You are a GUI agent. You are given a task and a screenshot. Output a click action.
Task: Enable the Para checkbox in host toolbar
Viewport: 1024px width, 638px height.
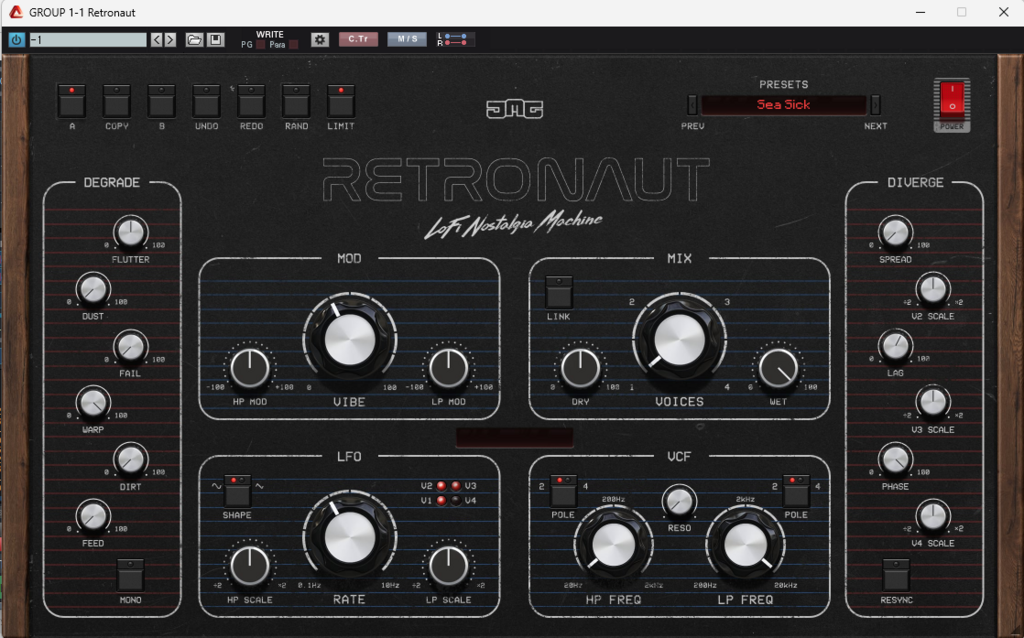pos(293,44)
